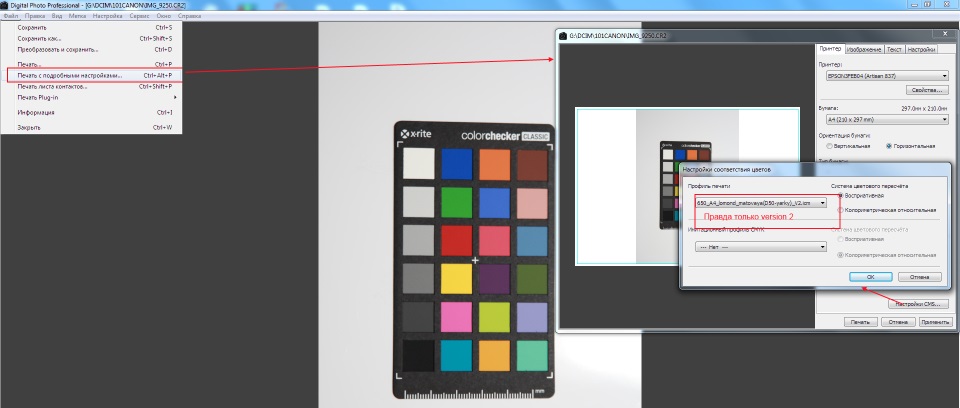Open the Правка menu

click(35, 16)
